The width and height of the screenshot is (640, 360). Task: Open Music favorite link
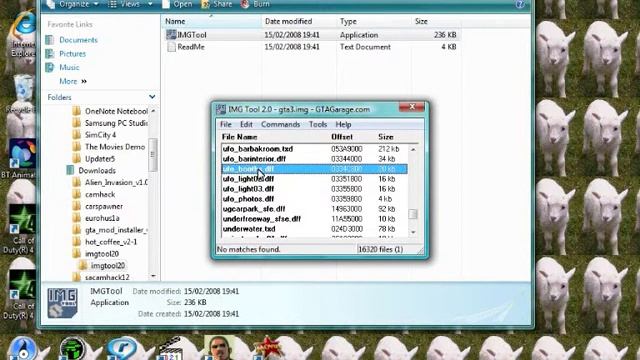tap(69, 67)
